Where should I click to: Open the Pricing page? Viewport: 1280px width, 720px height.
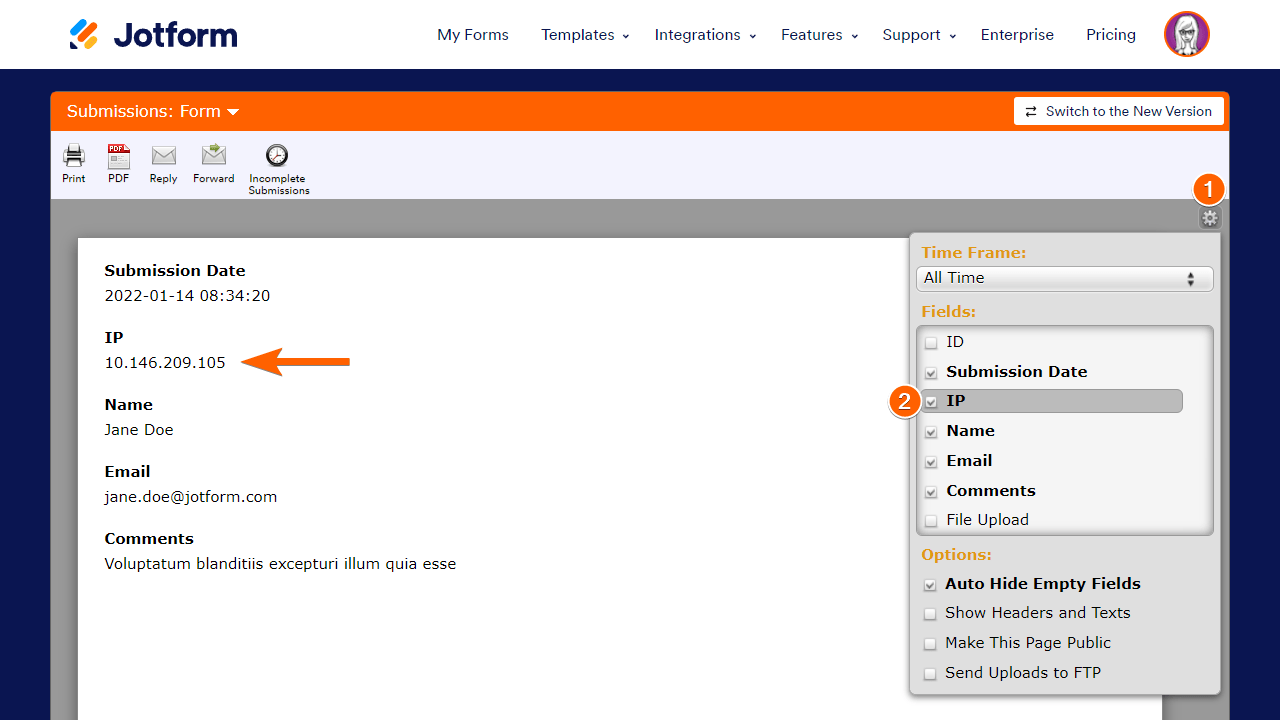pyautogui.click(x=1111, y=35)
